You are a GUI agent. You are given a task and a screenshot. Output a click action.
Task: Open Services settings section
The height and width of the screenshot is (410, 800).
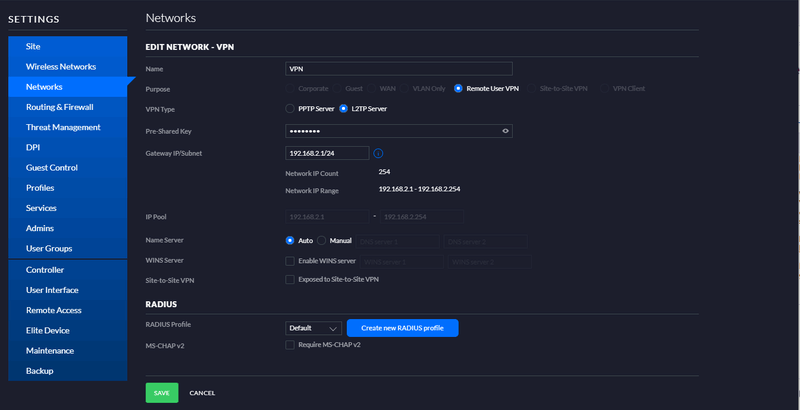[x=67, y=208]
